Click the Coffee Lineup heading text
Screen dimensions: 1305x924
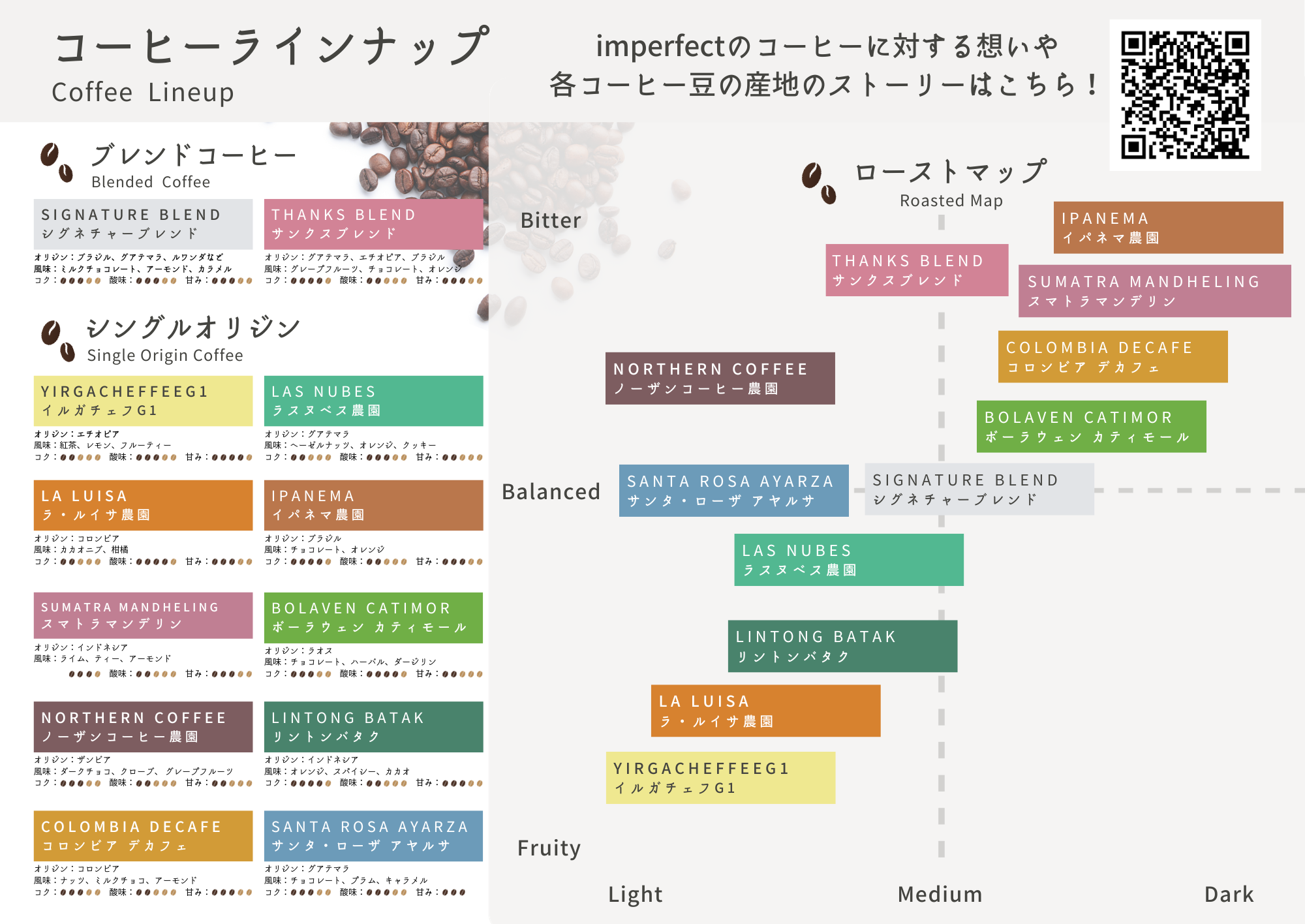point(142,93)
